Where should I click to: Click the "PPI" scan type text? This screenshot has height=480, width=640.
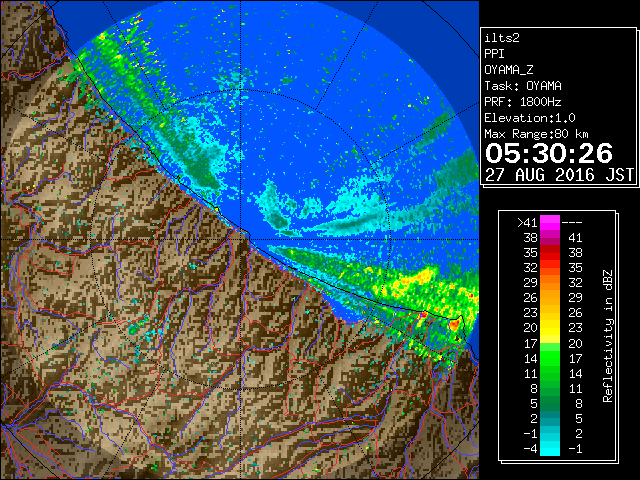494,54
